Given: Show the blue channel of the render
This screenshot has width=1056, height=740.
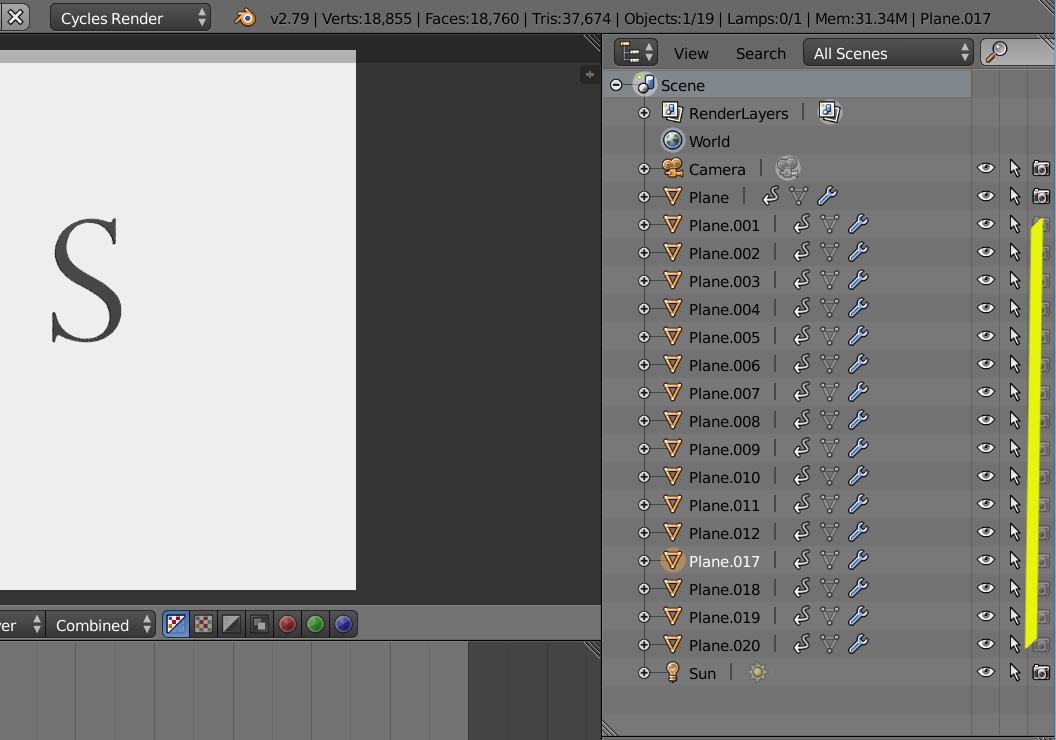Looking at the screenshot, I should click(343, 625).
